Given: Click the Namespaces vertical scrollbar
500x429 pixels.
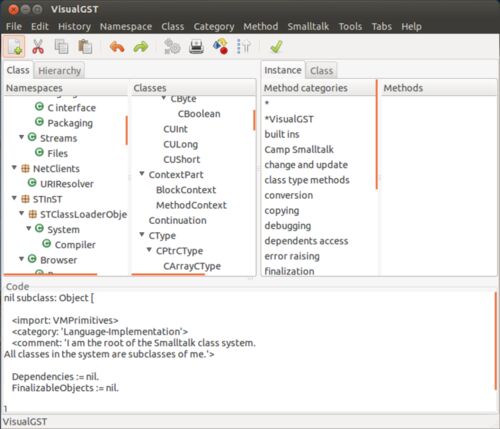Looking at the screenshot, I should pos(127,130).
